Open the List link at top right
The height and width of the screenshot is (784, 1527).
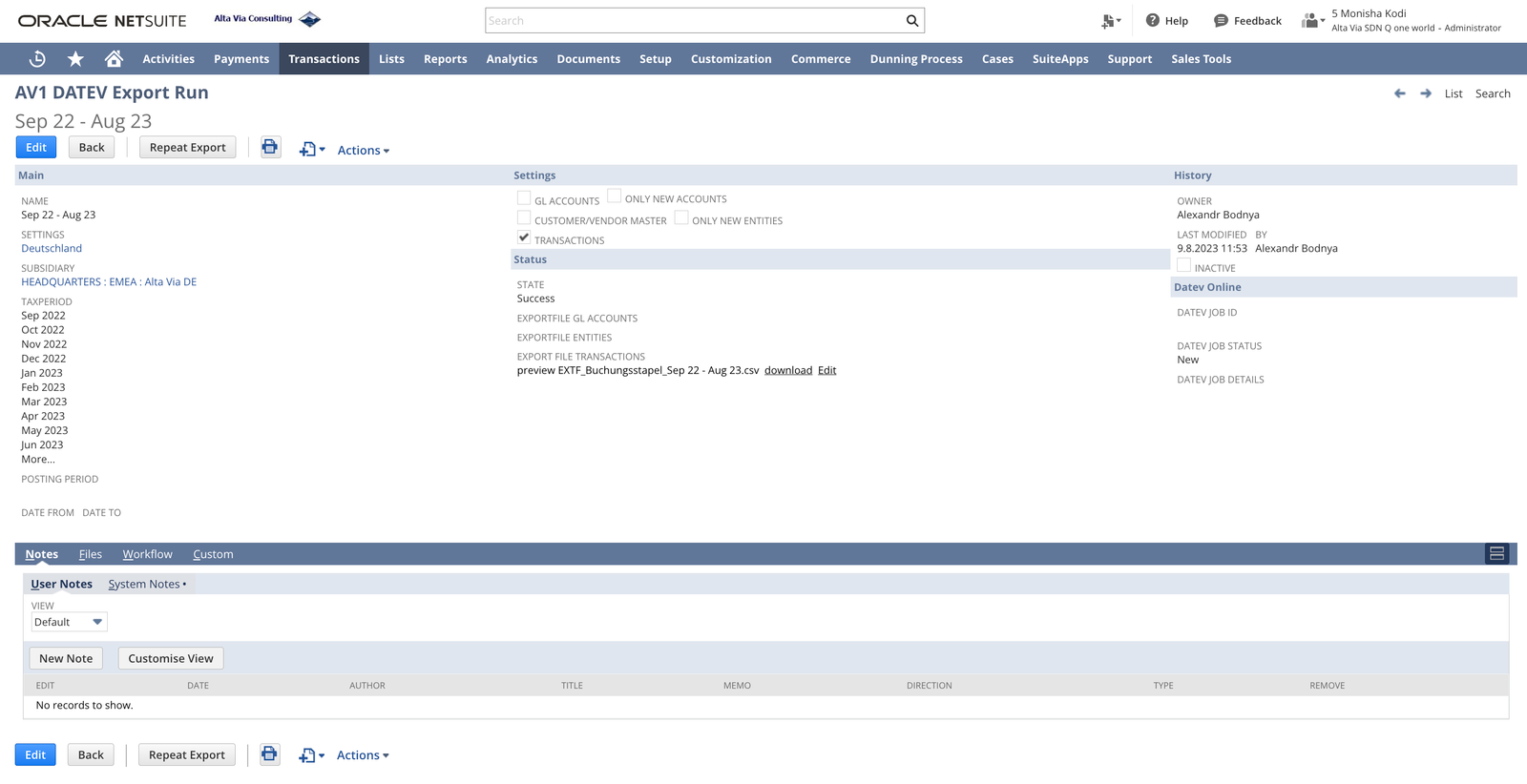tap(1454, 93)
